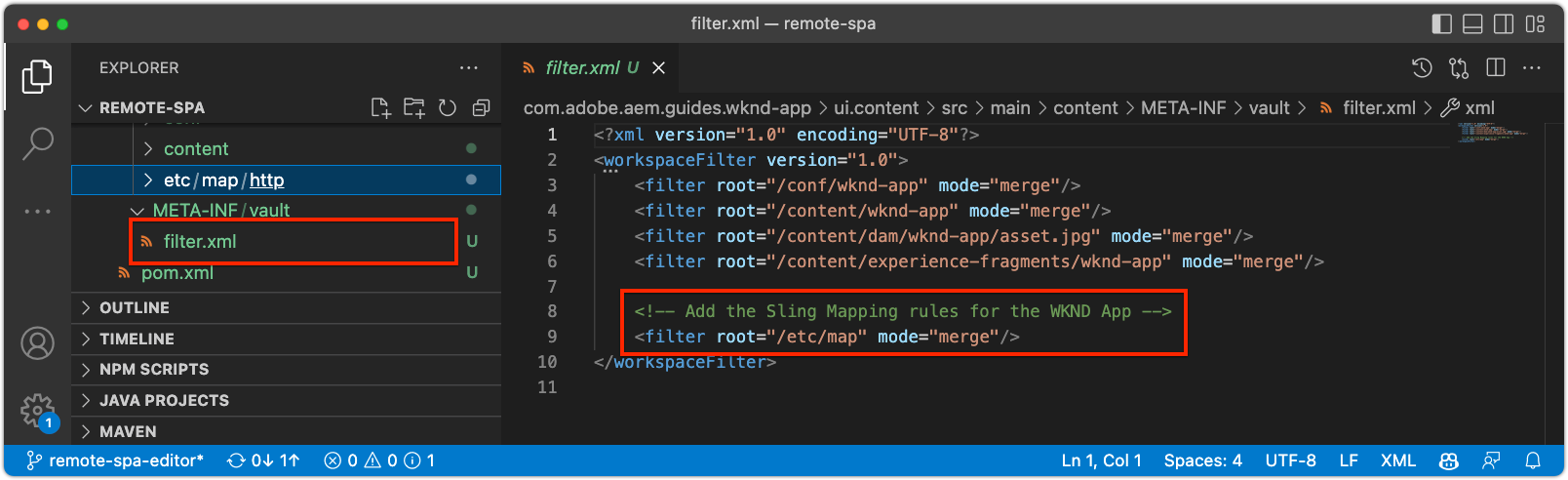
Task: Open the editor timeline history icon
Action: point(1422,67)
